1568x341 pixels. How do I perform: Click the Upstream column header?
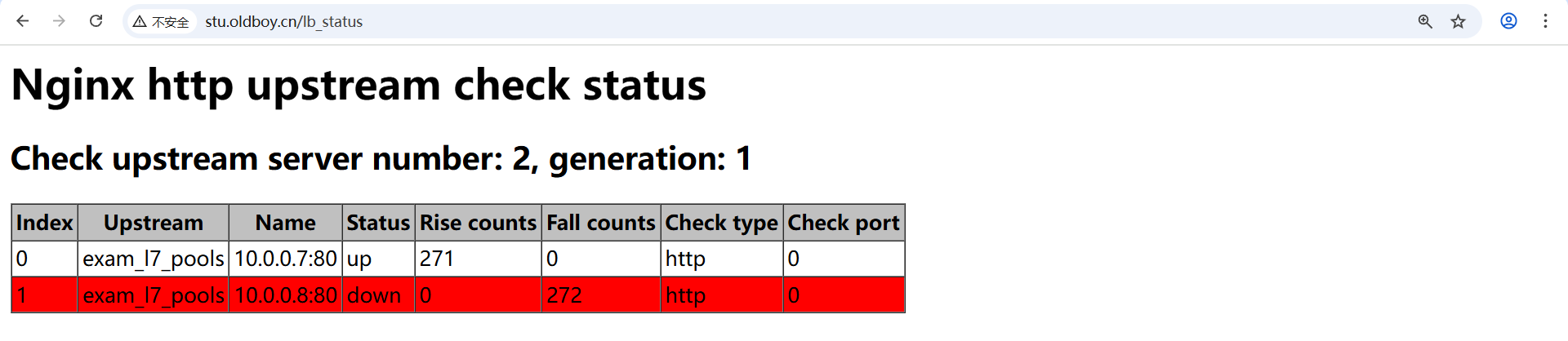[154, 223]
